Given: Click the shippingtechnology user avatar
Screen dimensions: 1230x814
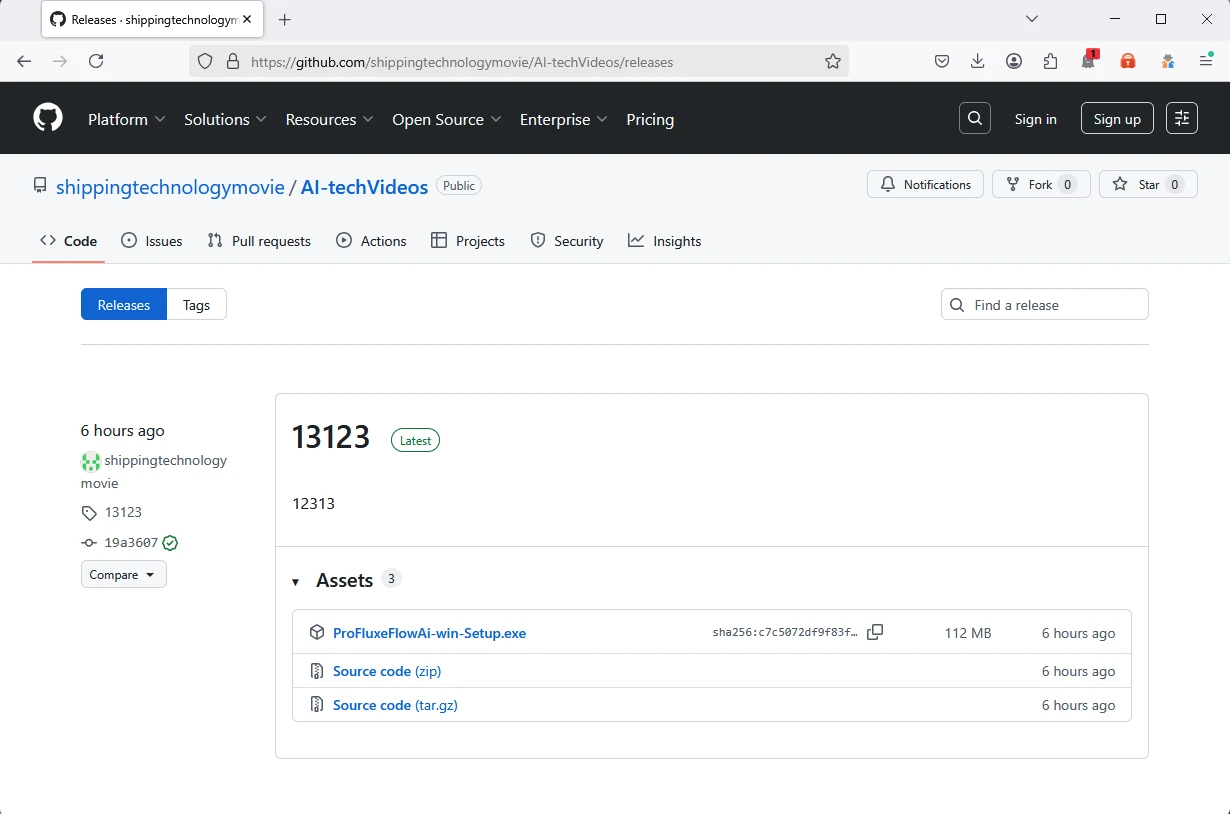Looking at the screenshot, I should click(91, 461).
